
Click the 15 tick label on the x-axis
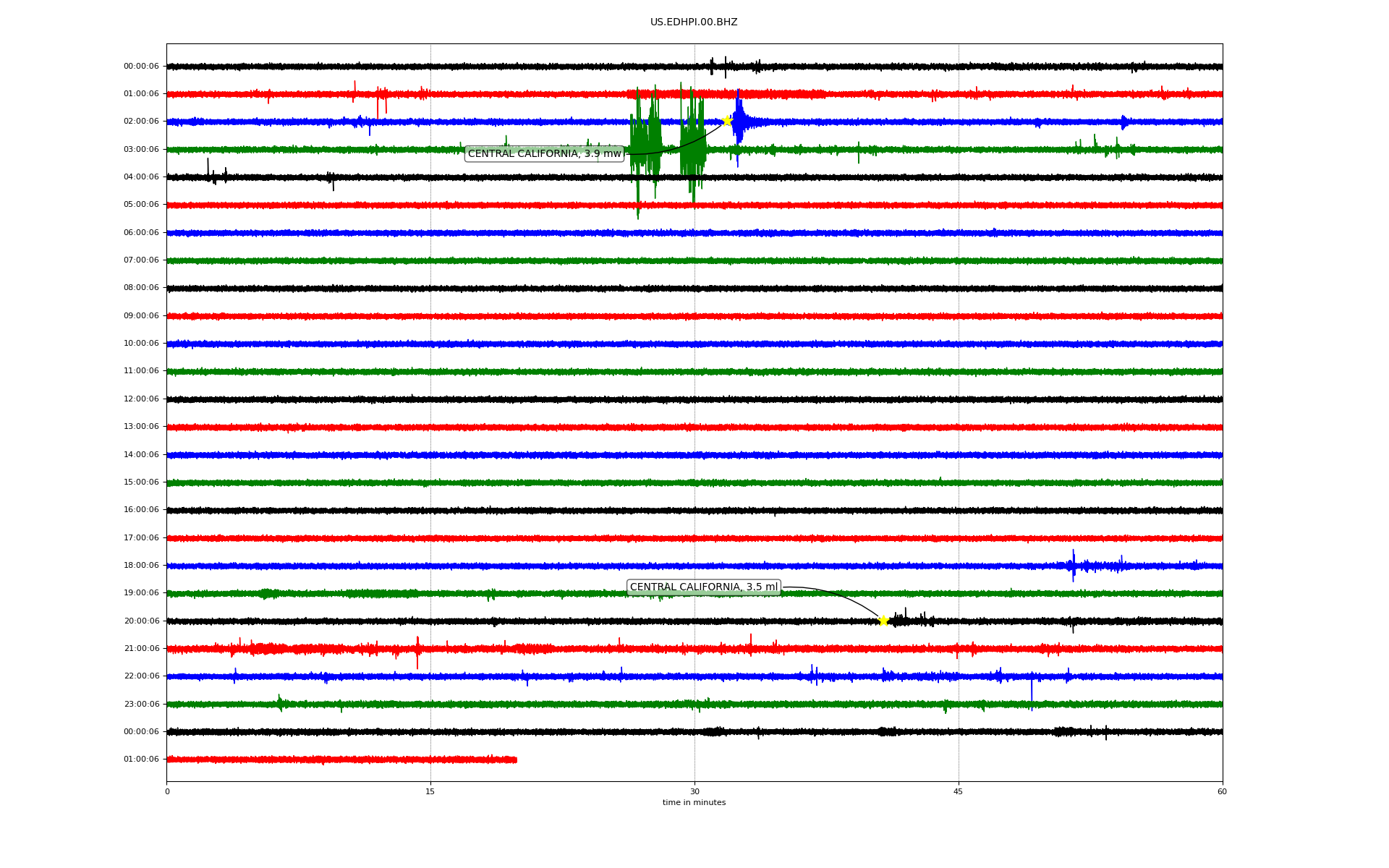[430, 791]
